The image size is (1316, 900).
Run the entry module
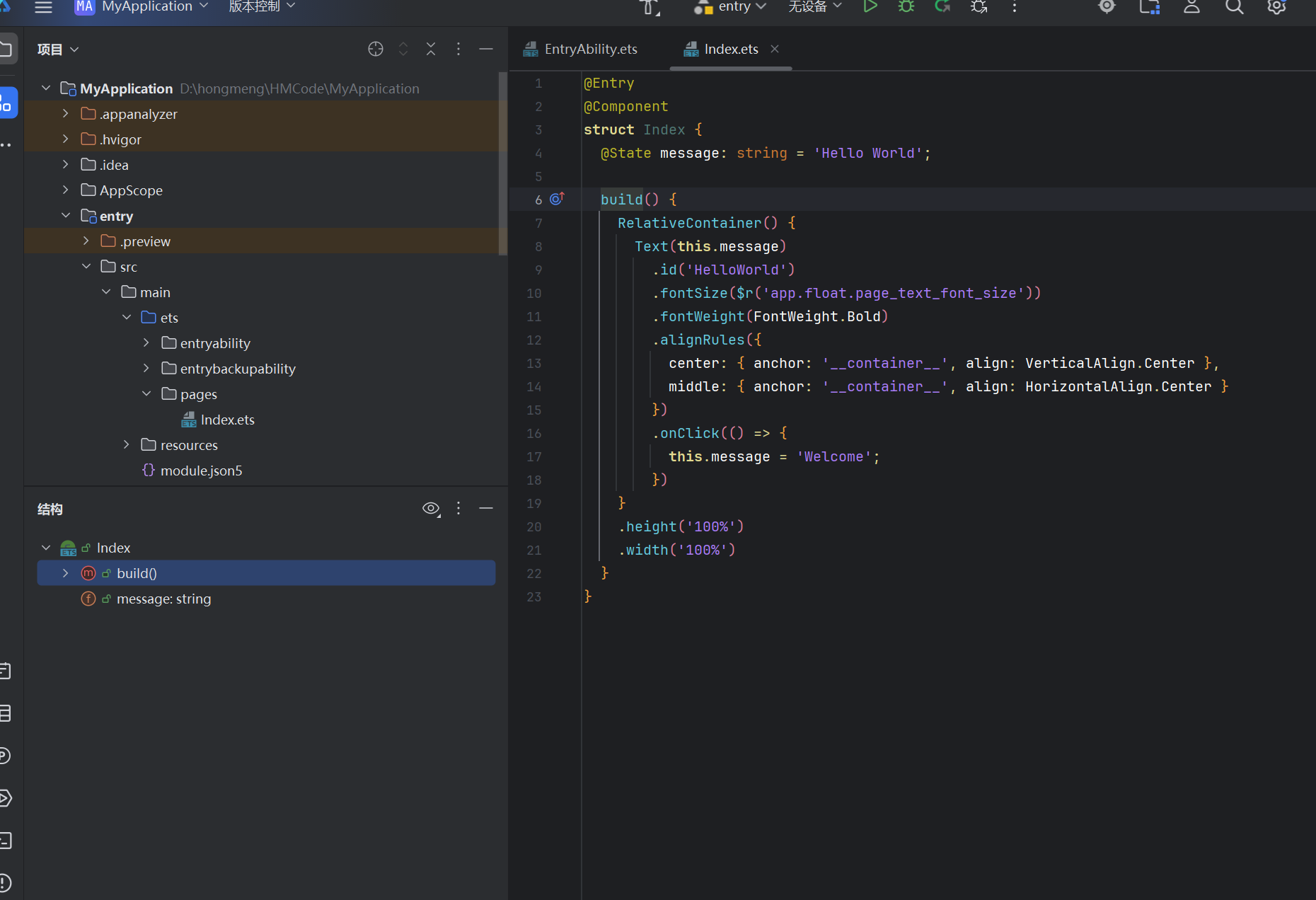click(x=870, y=7)
